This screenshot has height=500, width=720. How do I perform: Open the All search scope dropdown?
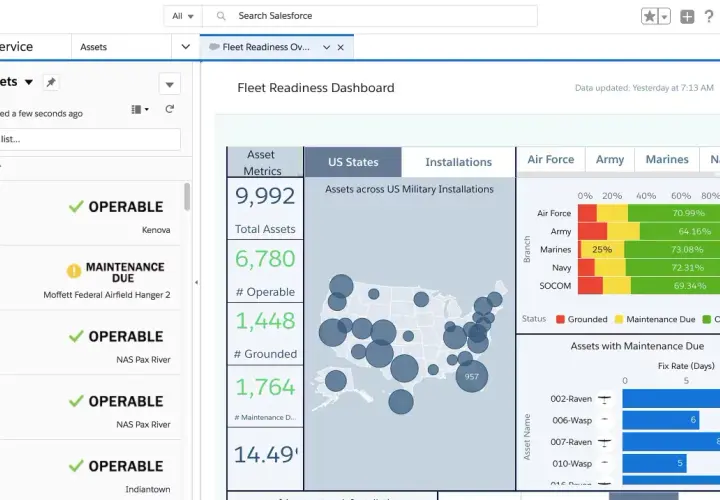pyautogui.click(x=183, y=16)
